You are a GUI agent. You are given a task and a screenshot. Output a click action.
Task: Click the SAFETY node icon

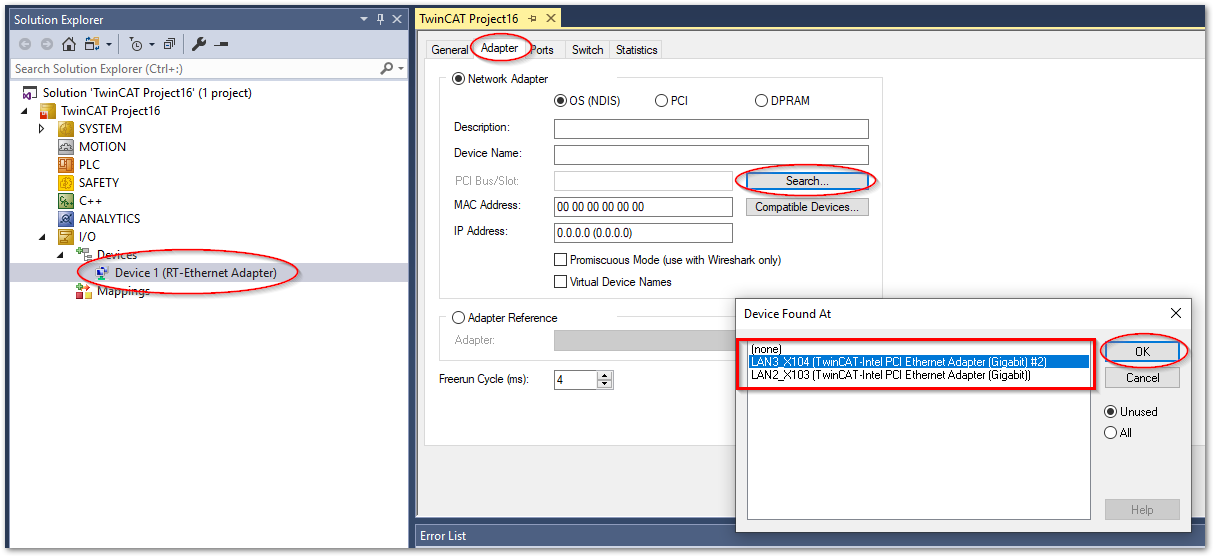(x=66, y=183)
